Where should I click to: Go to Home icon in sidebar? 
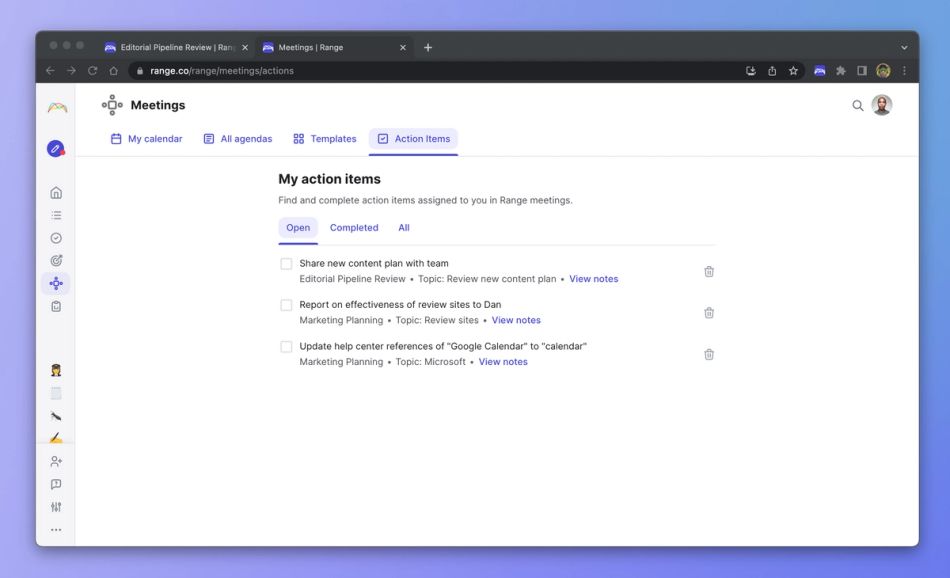pos(56,193)
